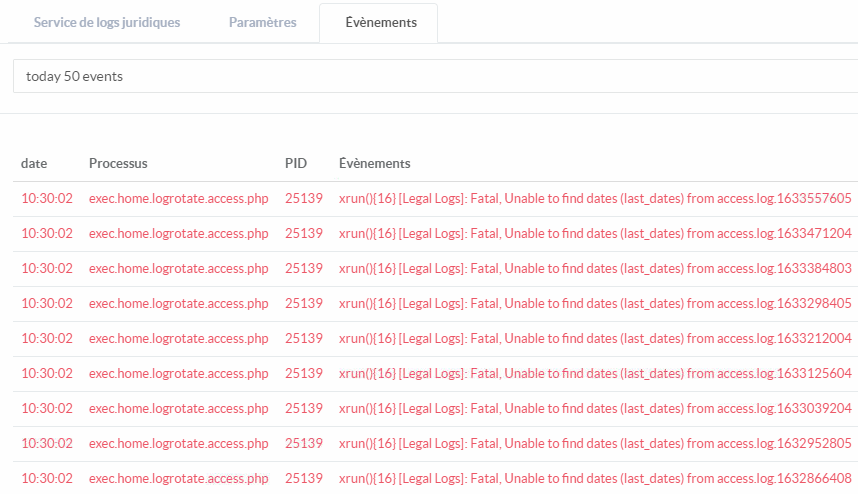The image size is (858, 494).
Task: Select the event mentioning access.log.1633212004
Action: [x=595, y=339]
